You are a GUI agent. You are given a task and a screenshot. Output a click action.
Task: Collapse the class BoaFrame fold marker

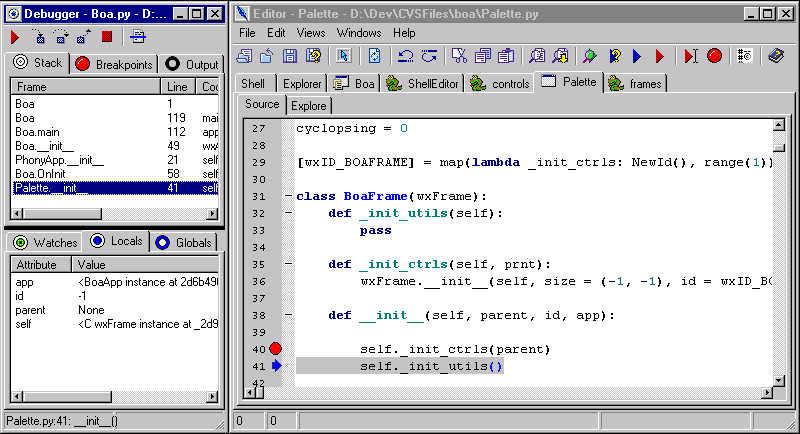(287, 196)
